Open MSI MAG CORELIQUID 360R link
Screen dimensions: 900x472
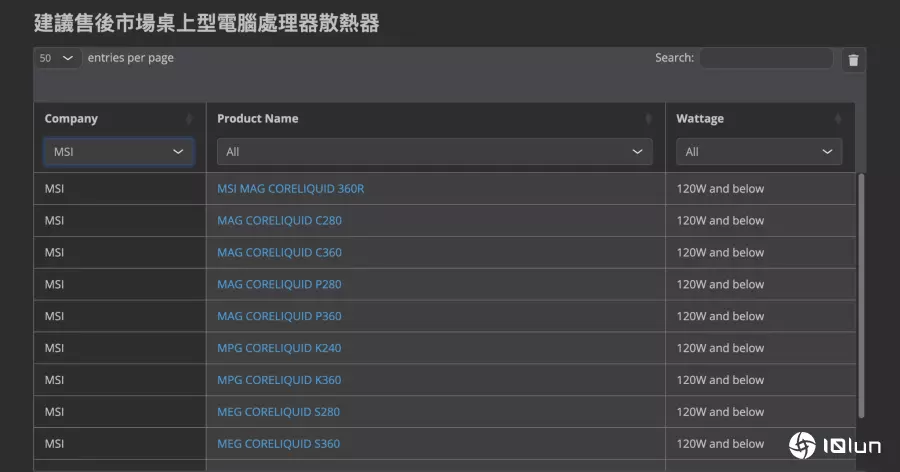coord(290,189)
